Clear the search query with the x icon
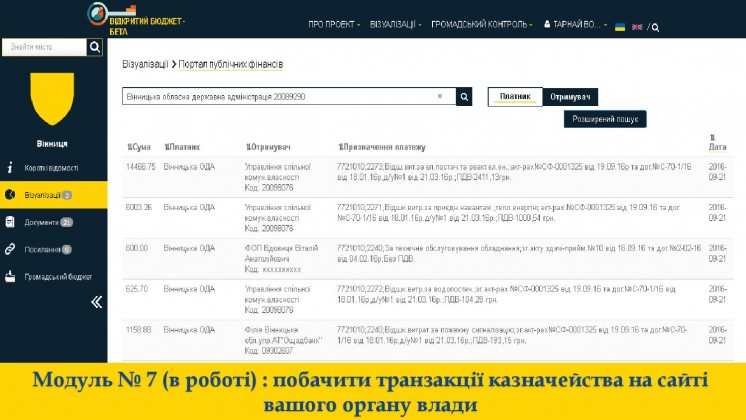 pyautogui.click(x=440, y=97)
